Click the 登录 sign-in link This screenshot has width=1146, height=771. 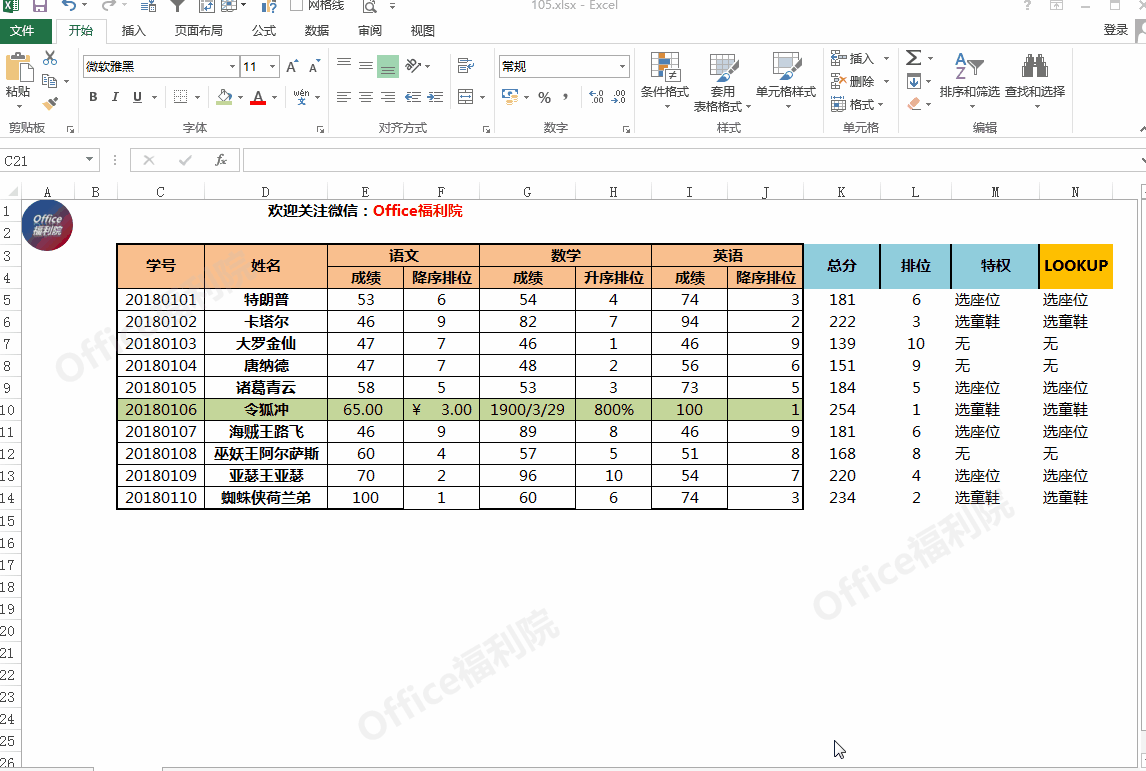pos(1116,30)
